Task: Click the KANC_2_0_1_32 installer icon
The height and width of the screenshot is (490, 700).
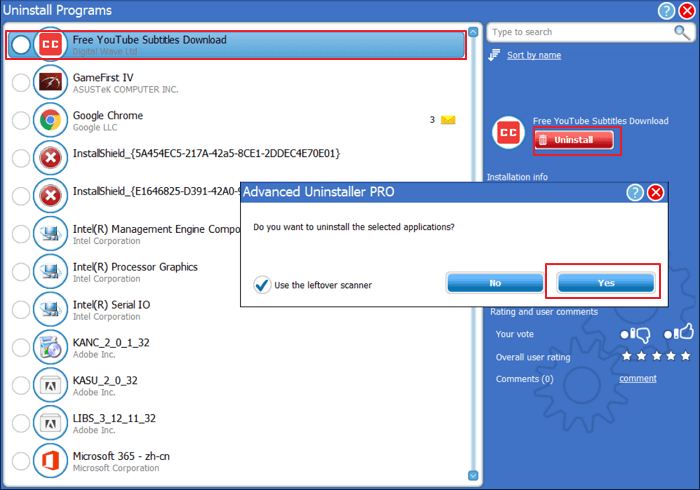Action: [50, 348]
